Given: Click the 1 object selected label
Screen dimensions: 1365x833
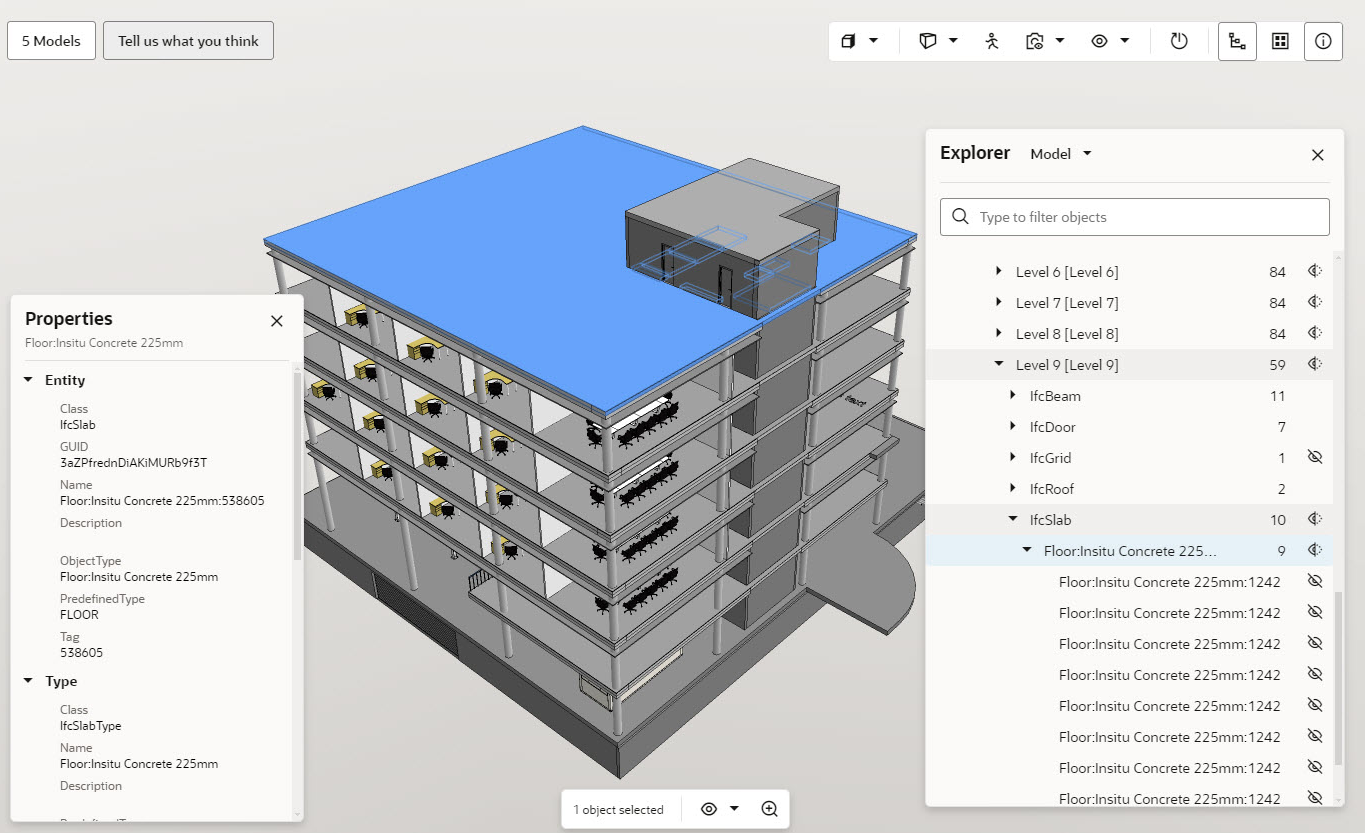Looking at the screenshot, I should [x=618, y=810].
